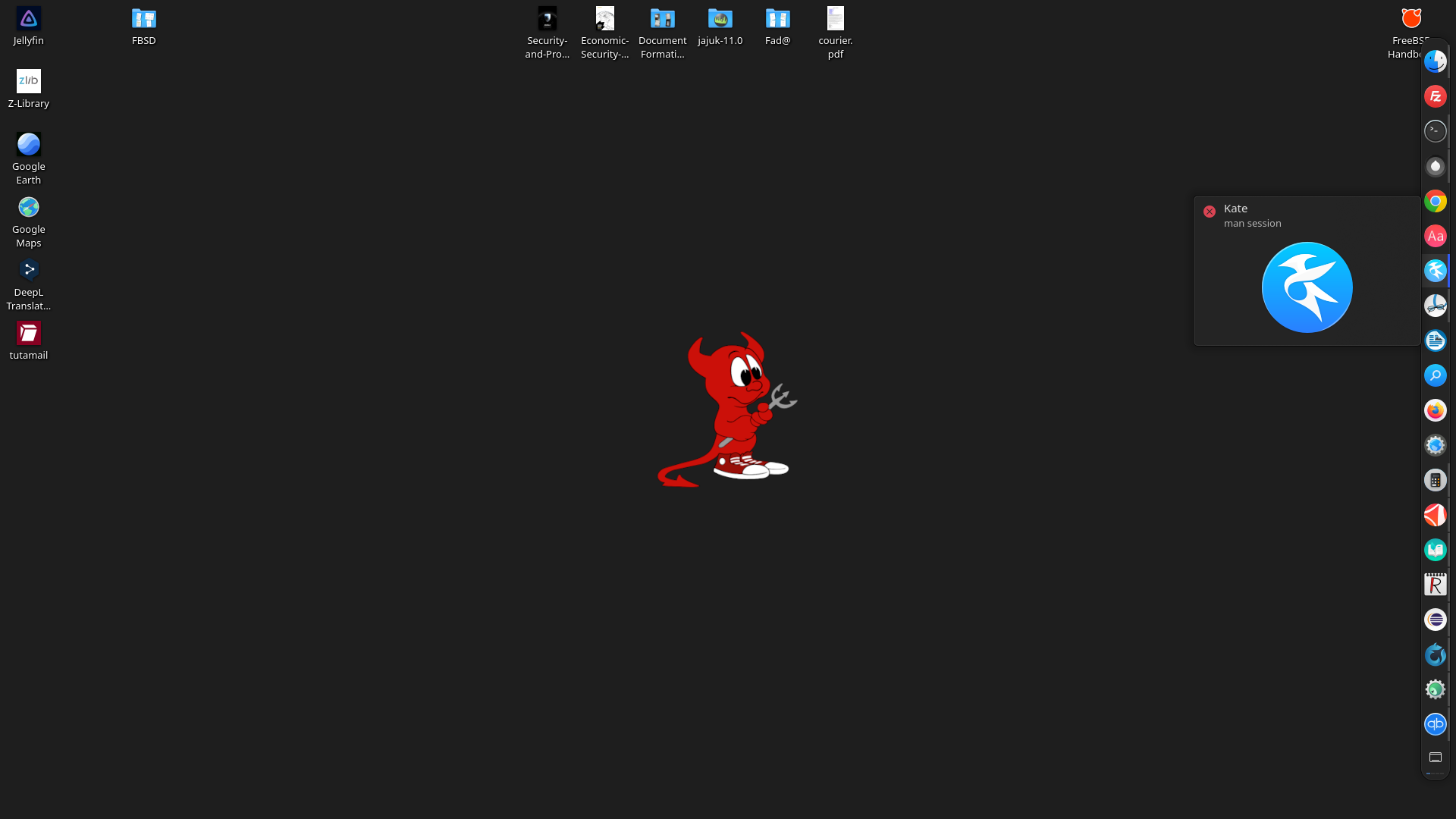The image size is (1456, 819).
Task: Open the Okular glasses dock icon
Action: pos(1435,306)
